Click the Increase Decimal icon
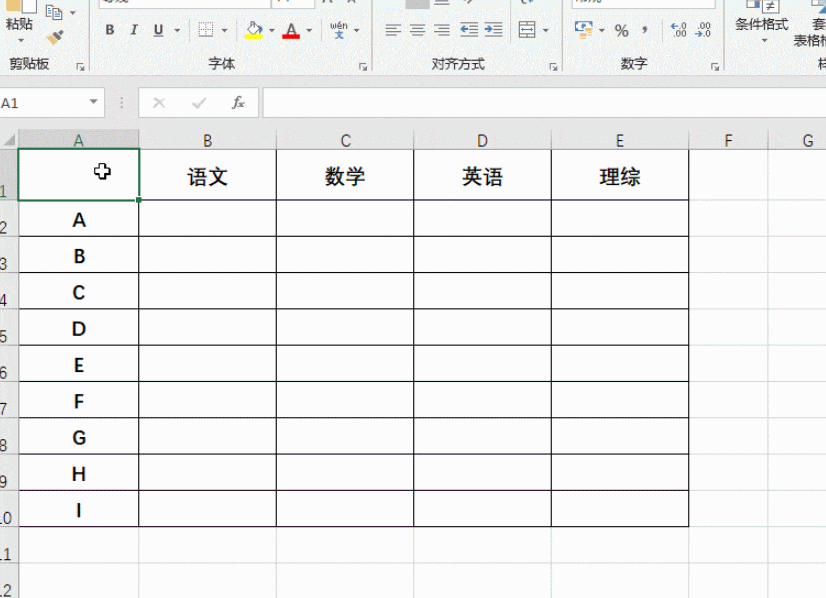The height and width of the screenshot is (598, 826). pyautogui.click(x=678, y=30)
